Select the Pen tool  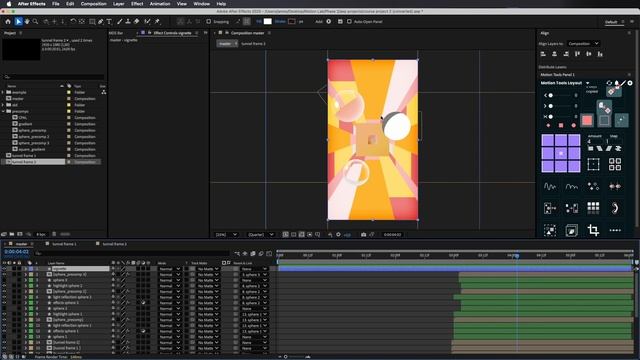point(100,22)
